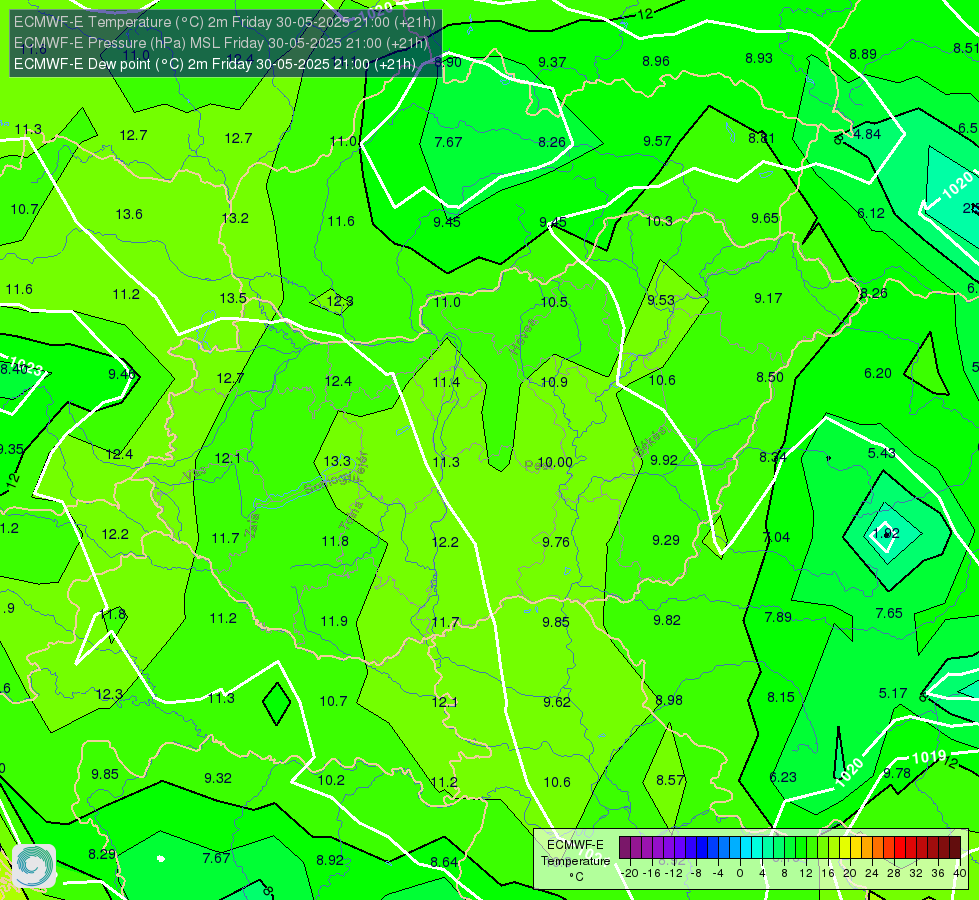Click the 9.57 temperature value

(x=657, y=141)
